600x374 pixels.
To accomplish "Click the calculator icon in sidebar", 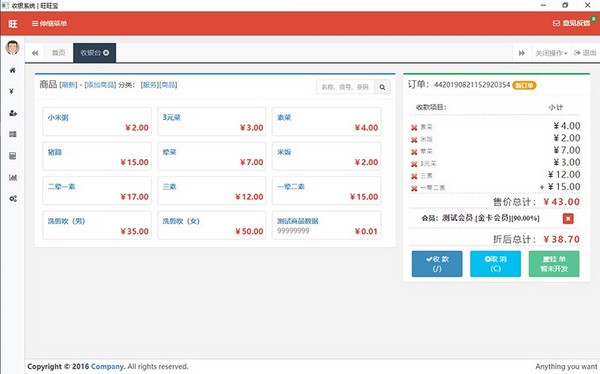I will click(x=13, y=156).
